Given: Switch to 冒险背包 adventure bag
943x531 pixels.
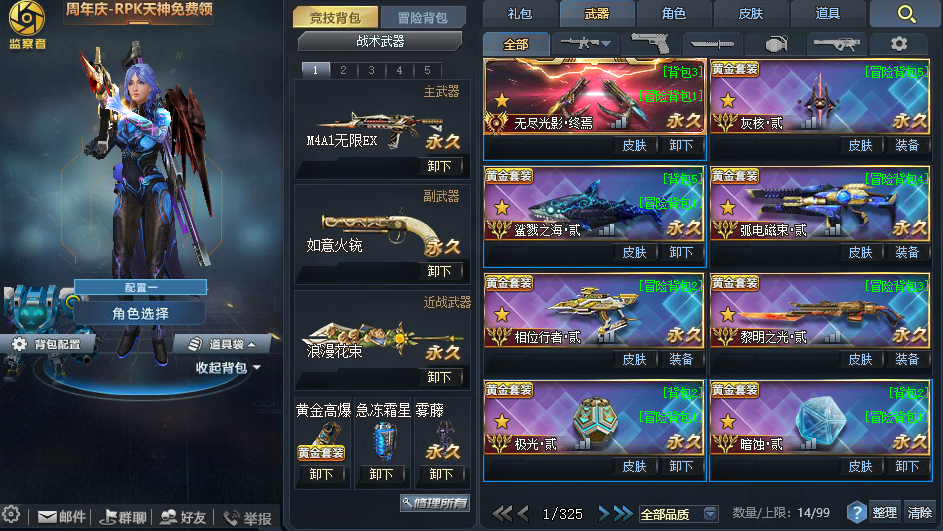Looking at the screenshot, I should tap(423, 17).
